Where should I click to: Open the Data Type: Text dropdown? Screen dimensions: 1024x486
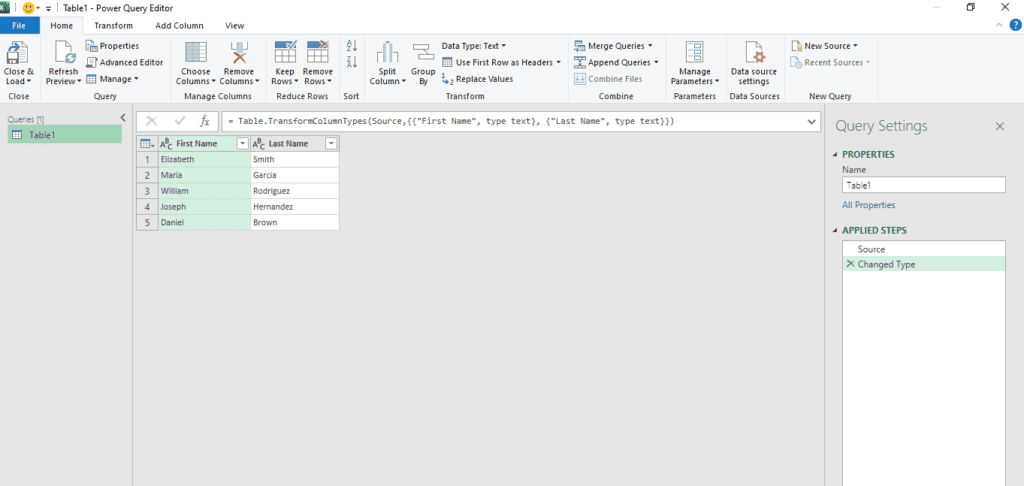(x=474, y=45)
